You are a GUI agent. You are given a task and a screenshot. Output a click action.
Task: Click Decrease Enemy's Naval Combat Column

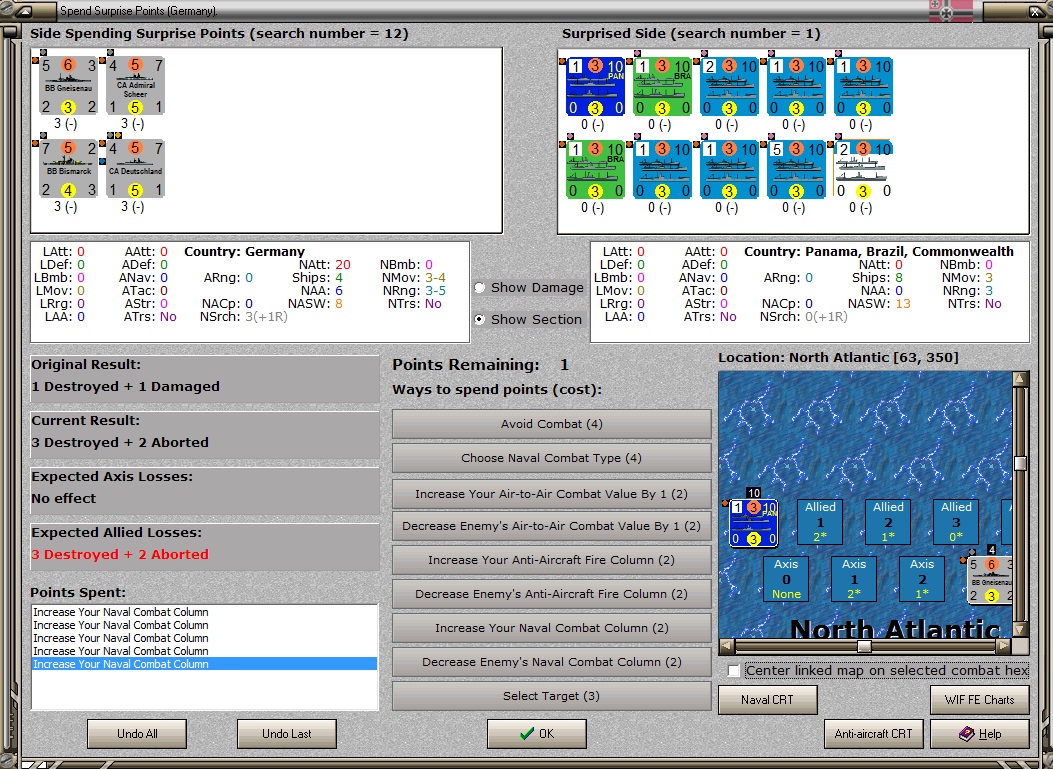[551, 662]
